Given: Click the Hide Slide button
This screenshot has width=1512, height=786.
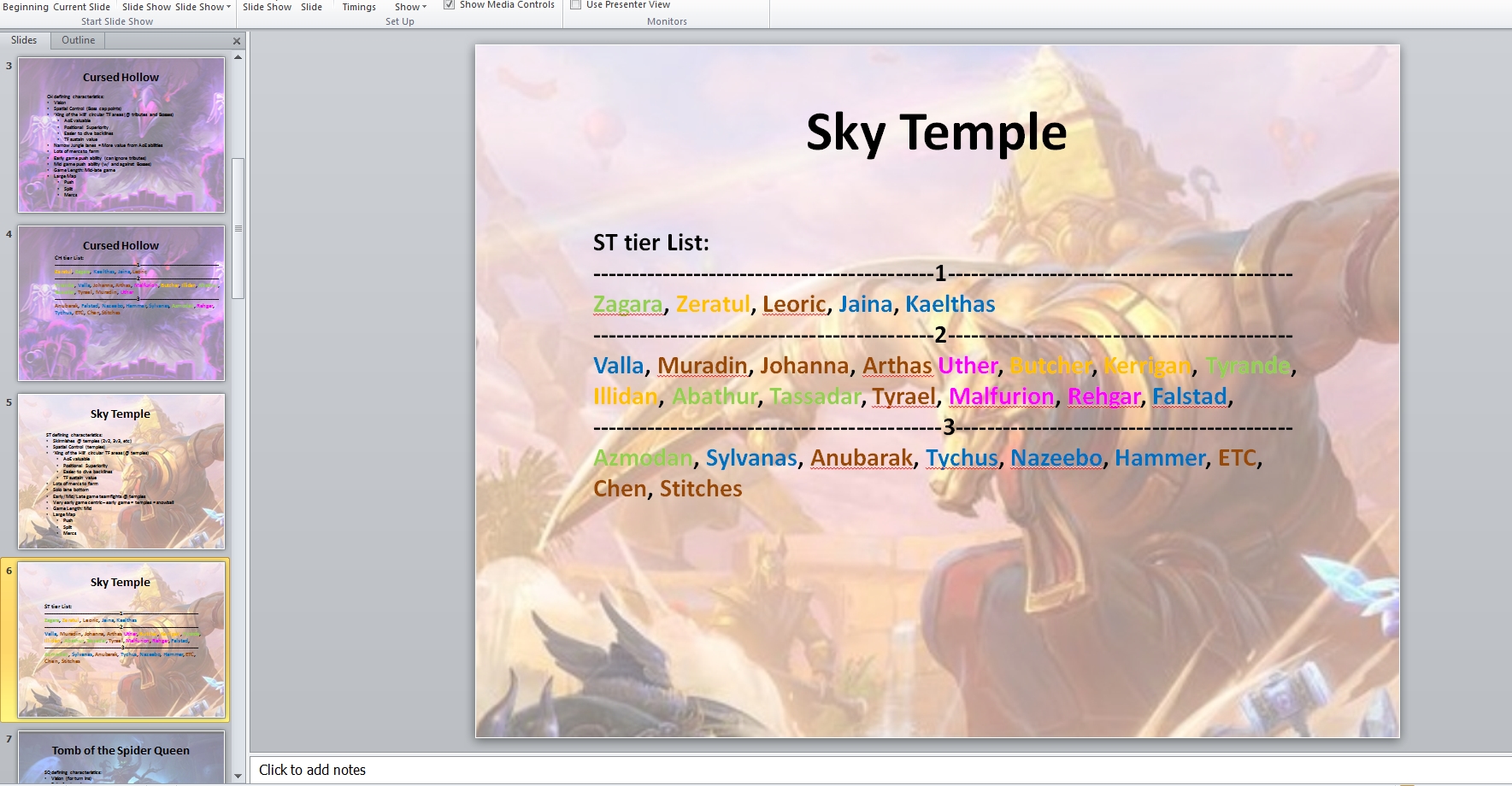Looking at the screenshot, I should pyautogui.click(x=311, y=7).
